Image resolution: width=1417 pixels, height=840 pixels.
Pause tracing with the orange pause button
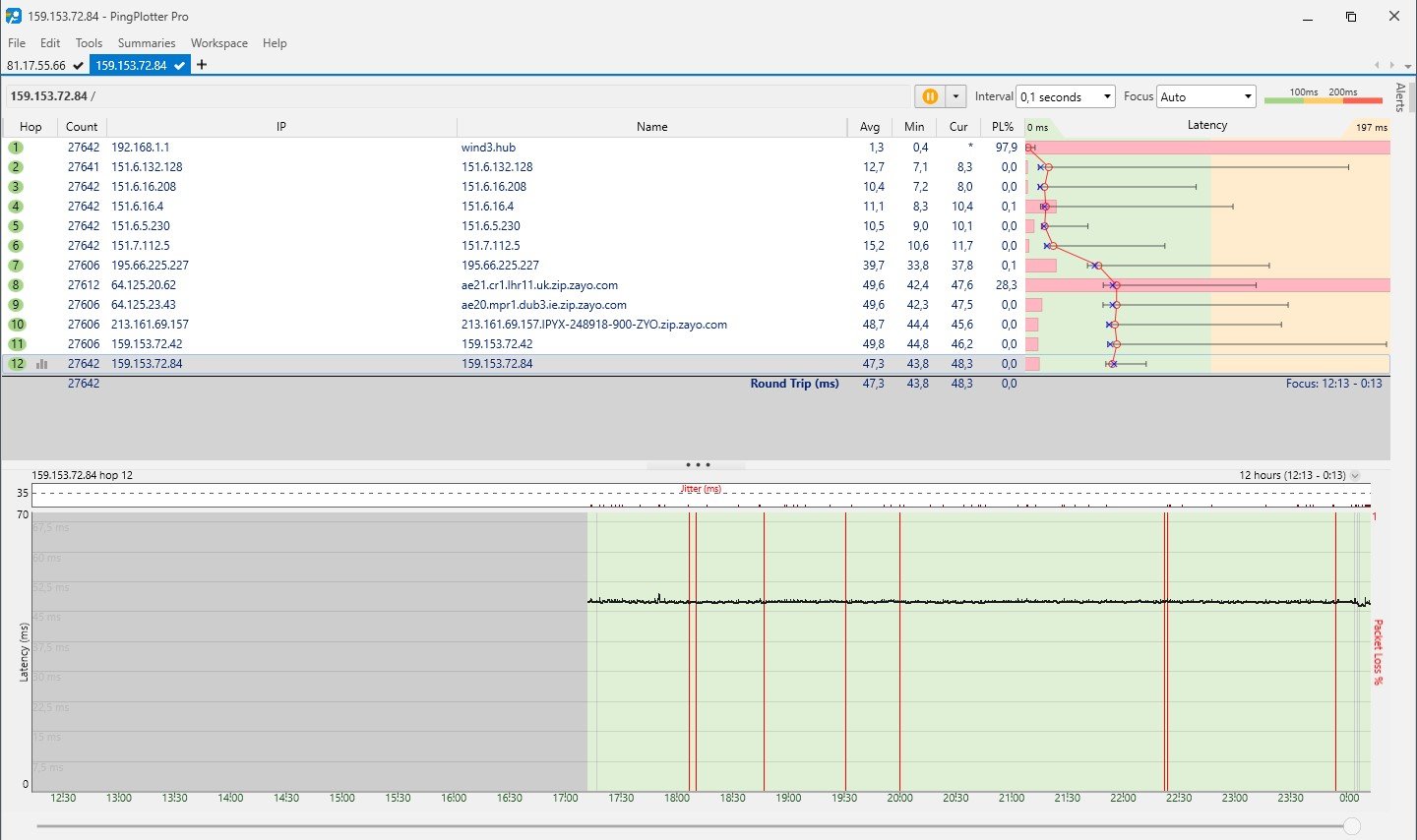pyautogui.click(x=929, y=96)
